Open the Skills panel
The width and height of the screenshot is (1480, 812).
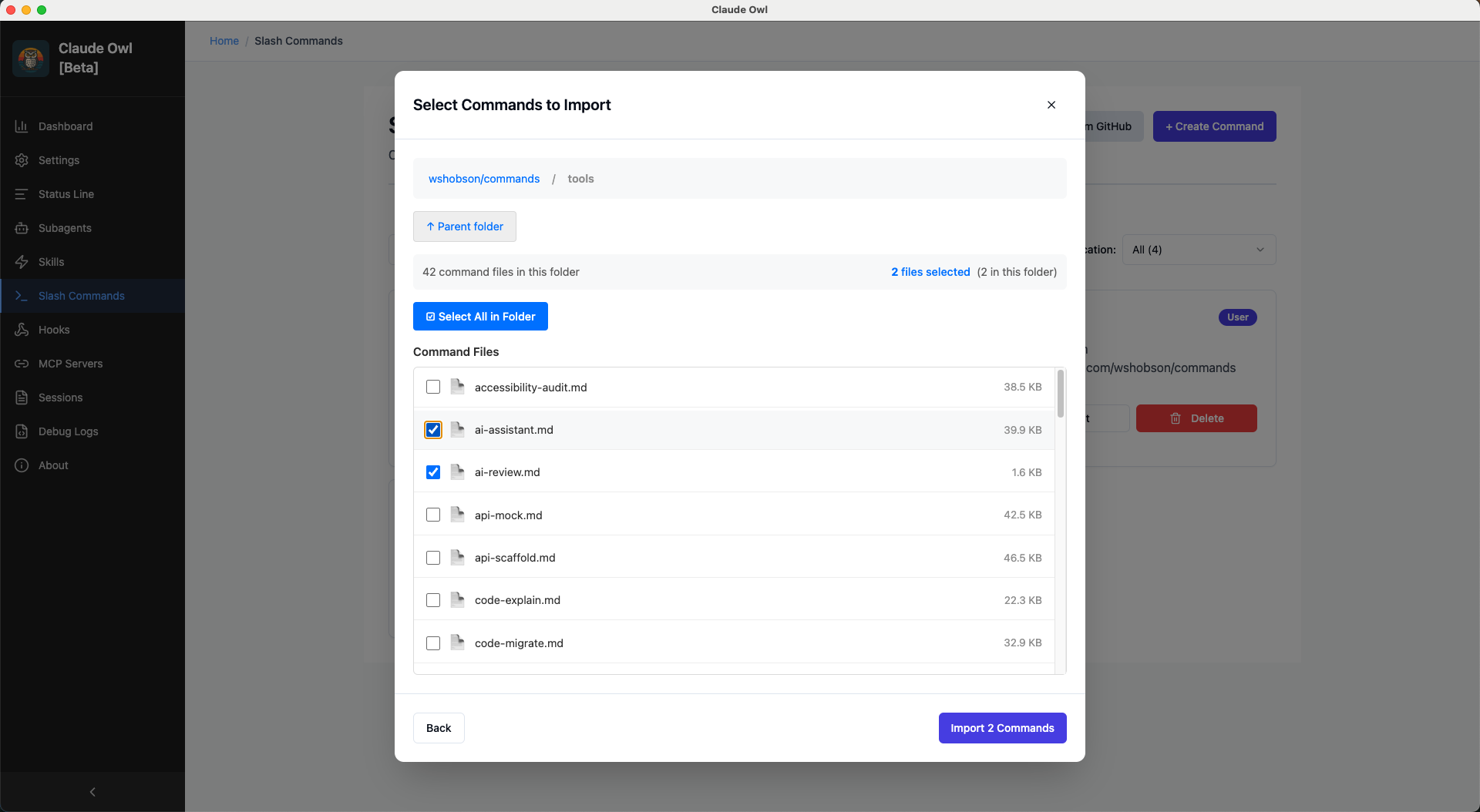pos(51,262)
